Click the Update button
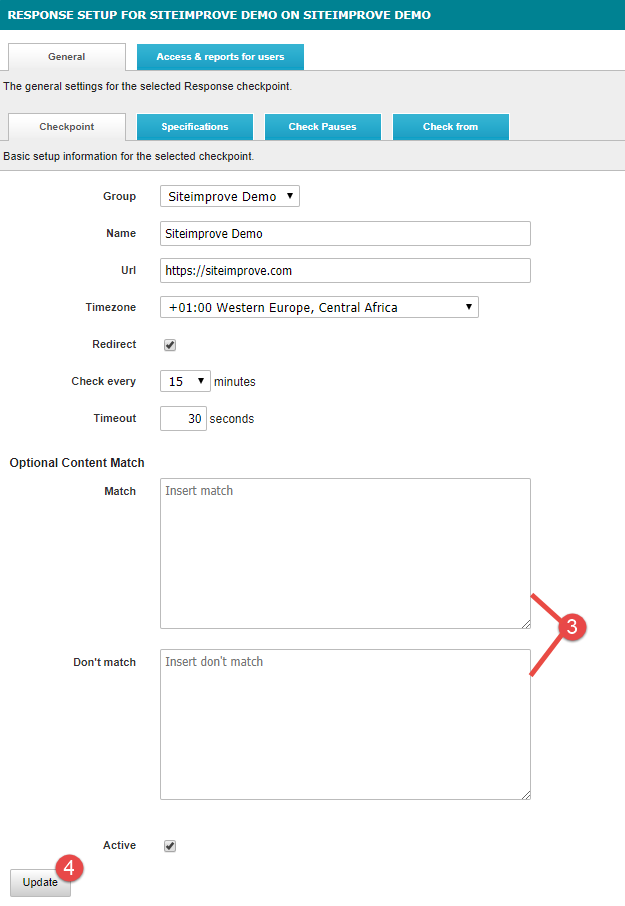The height and width of the screenshot is (906, 625). pos(40,882)
